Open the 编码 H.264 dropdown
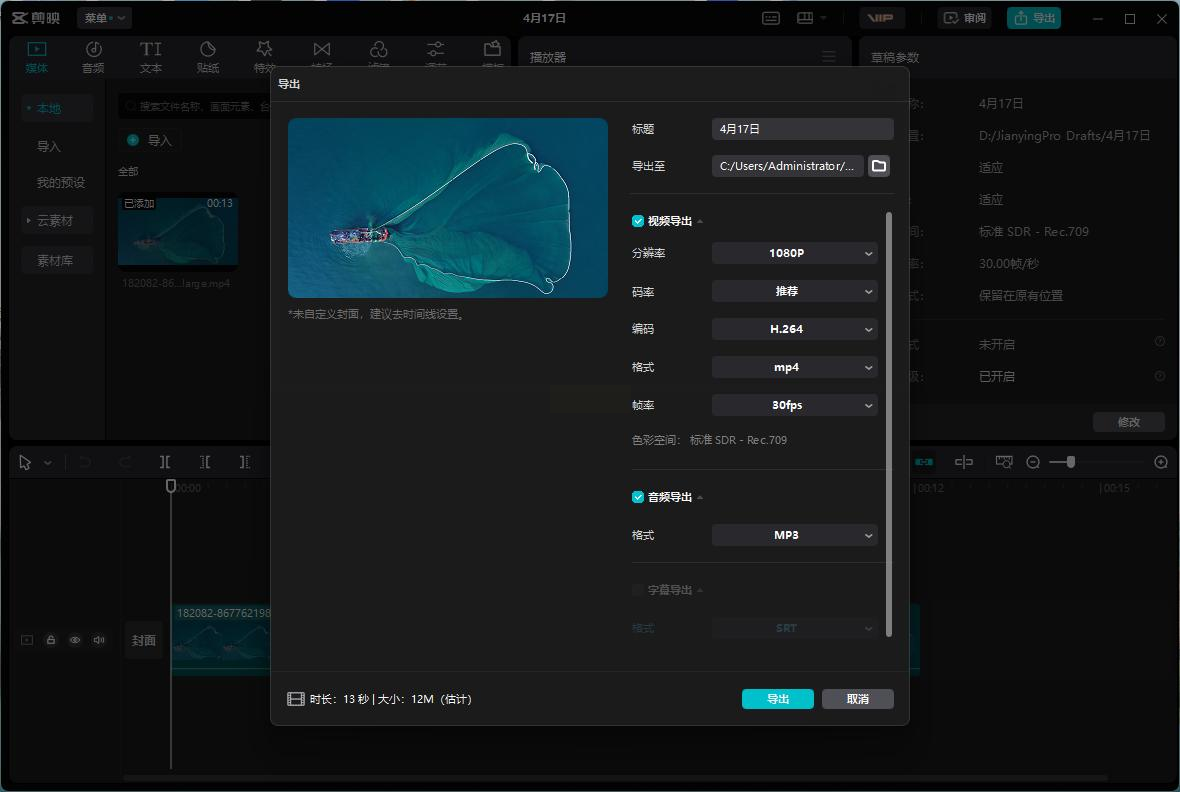The image size is (1180, 792). [794, 329]
